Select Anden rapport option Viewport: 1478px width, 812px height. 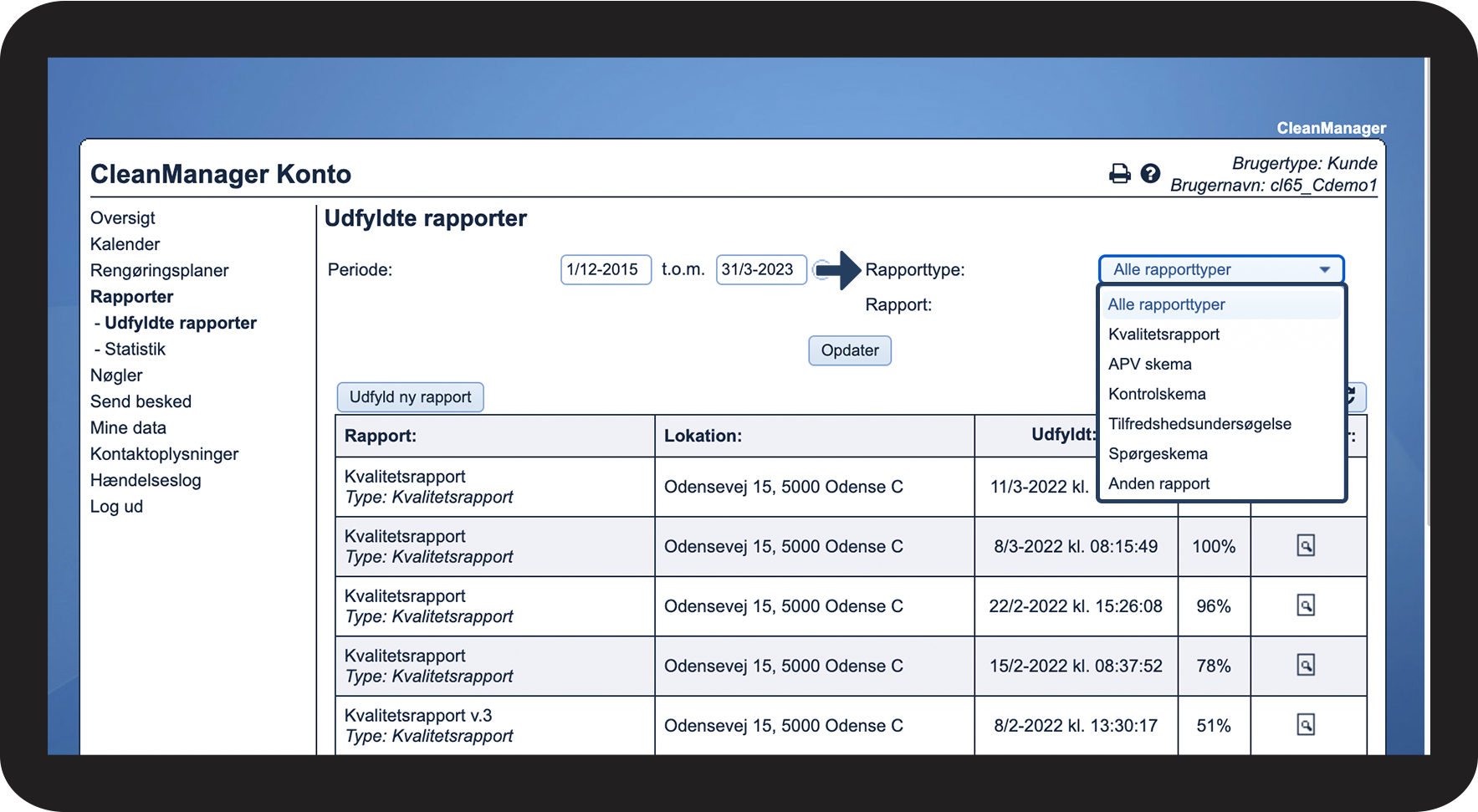[1158, 484]
